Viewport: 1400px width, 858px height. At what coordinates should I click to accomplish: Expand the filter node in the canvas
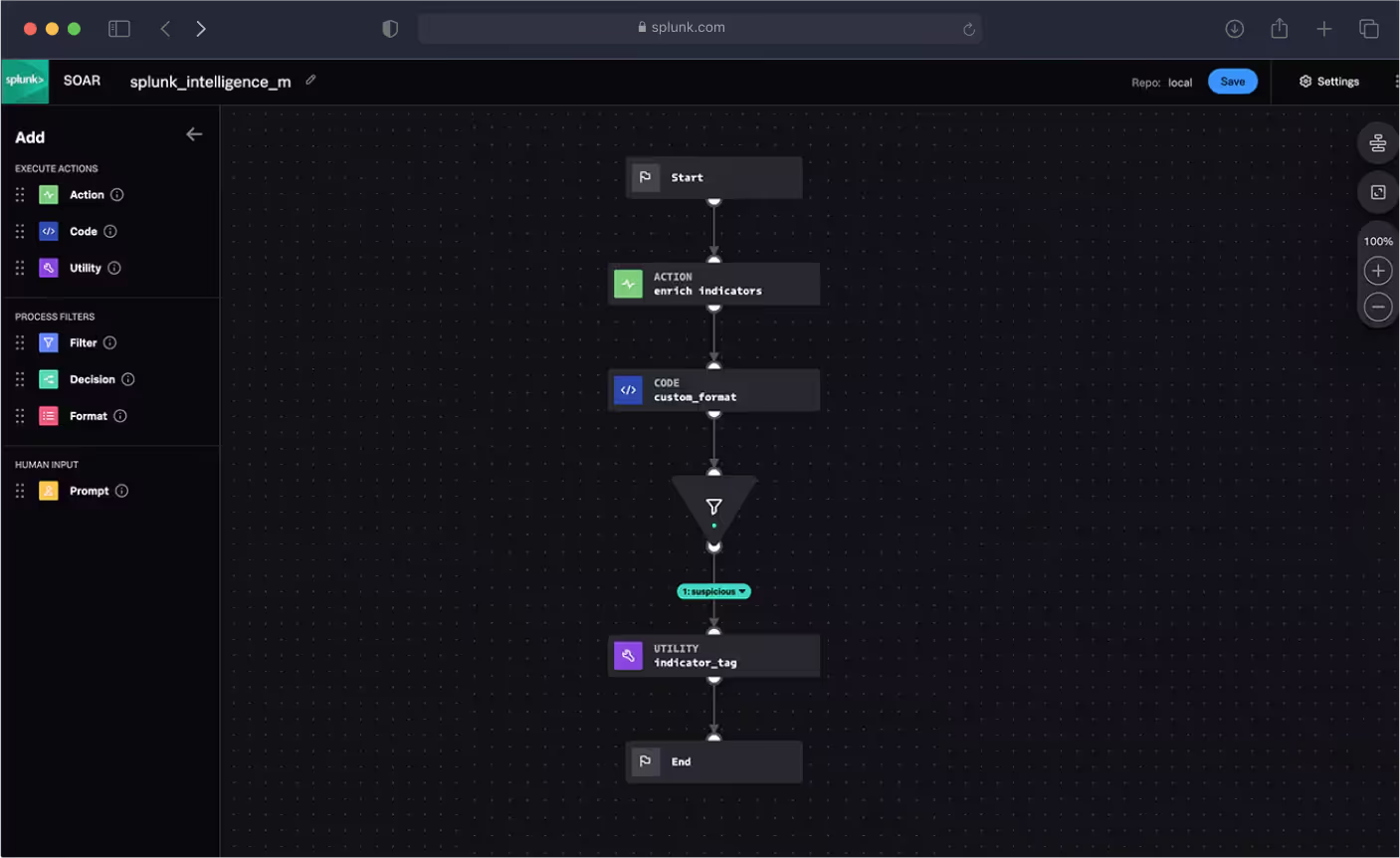(713, 508)
